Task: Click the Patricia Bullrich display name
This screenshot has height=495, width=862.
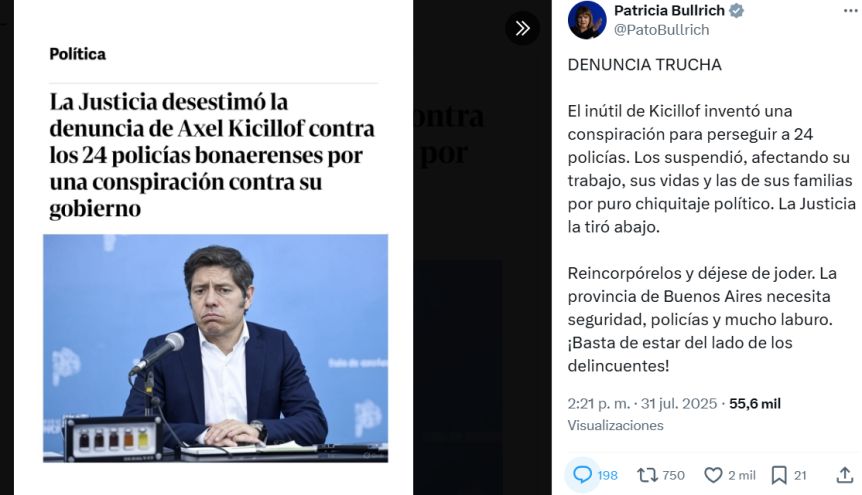Action: coord(669,10)
